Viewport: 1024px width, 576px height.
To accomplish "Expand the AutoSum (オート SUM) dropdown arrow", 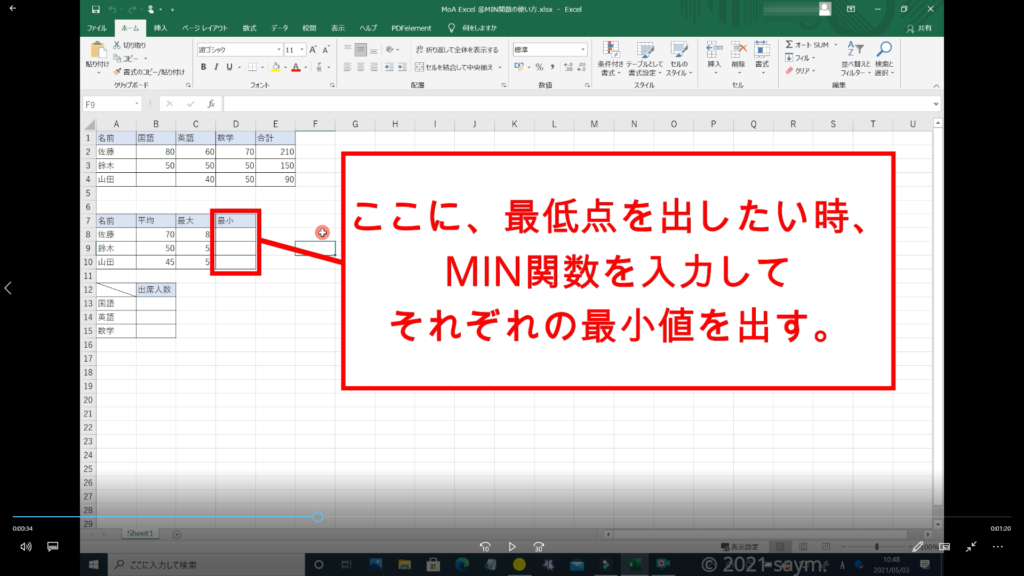I will 834,45.
